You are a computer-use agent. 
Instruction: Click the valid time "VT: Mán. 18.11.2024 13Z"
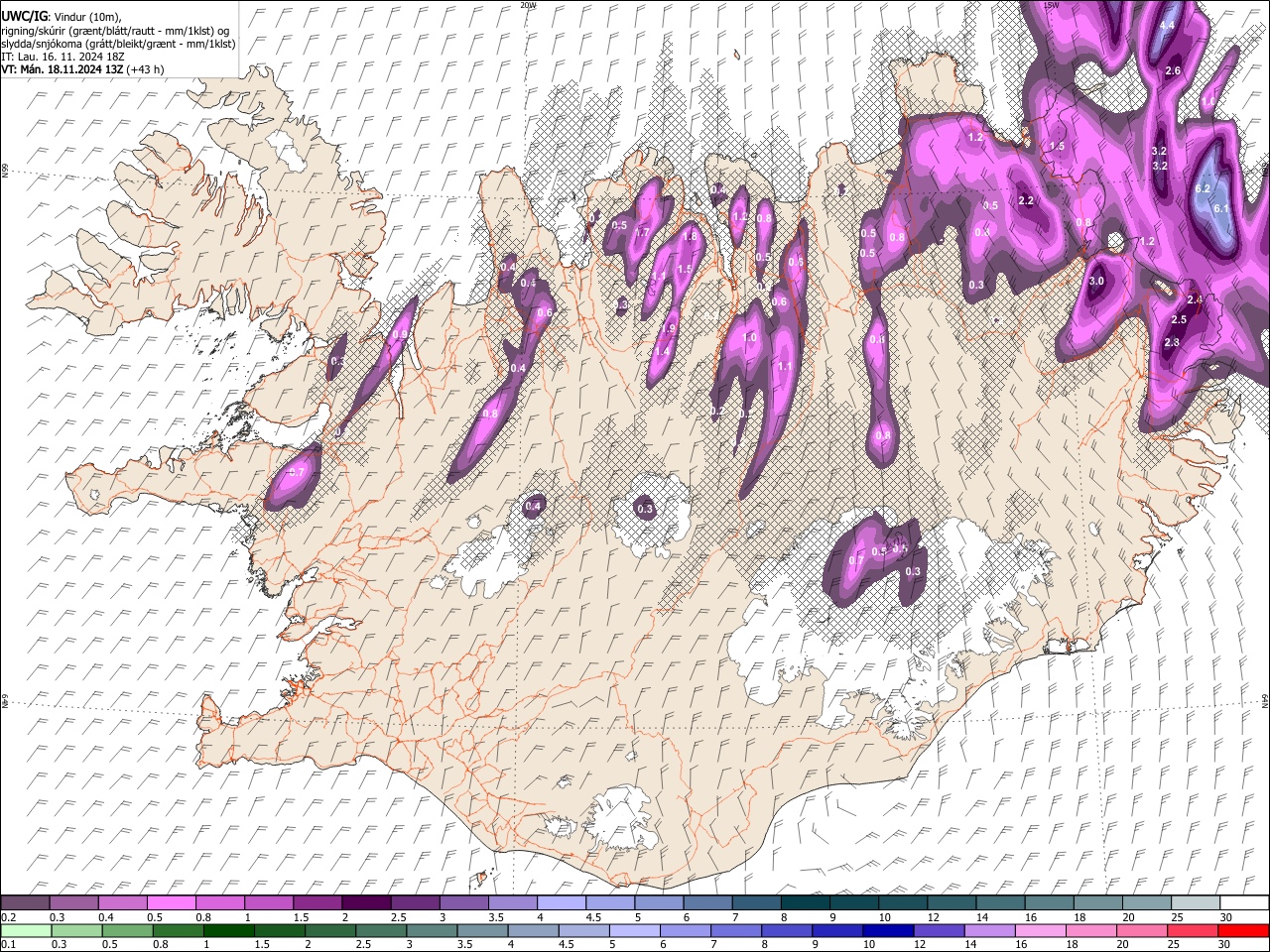click(x=62, y=69)
